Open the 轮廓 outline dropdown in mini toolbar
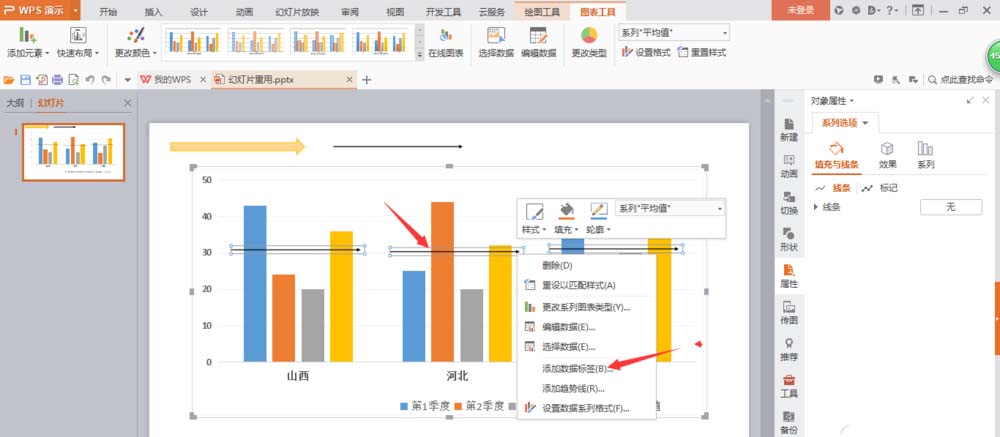The height and width of the screenshot is (437, 1000). [x=598, y=219]
